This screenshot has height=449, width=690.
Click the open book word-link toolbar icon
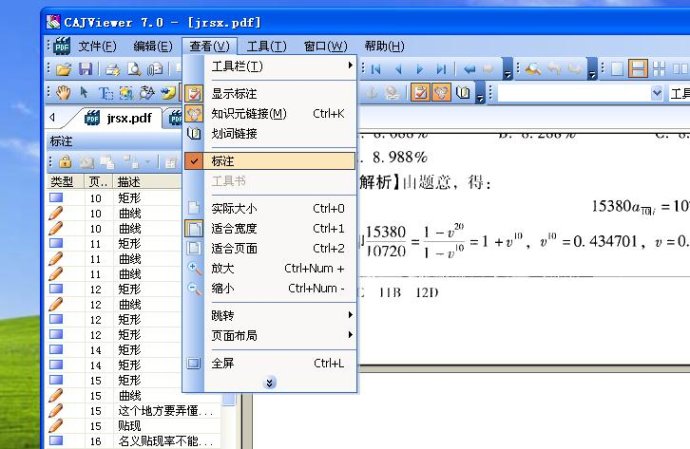[x=462, y=93]
